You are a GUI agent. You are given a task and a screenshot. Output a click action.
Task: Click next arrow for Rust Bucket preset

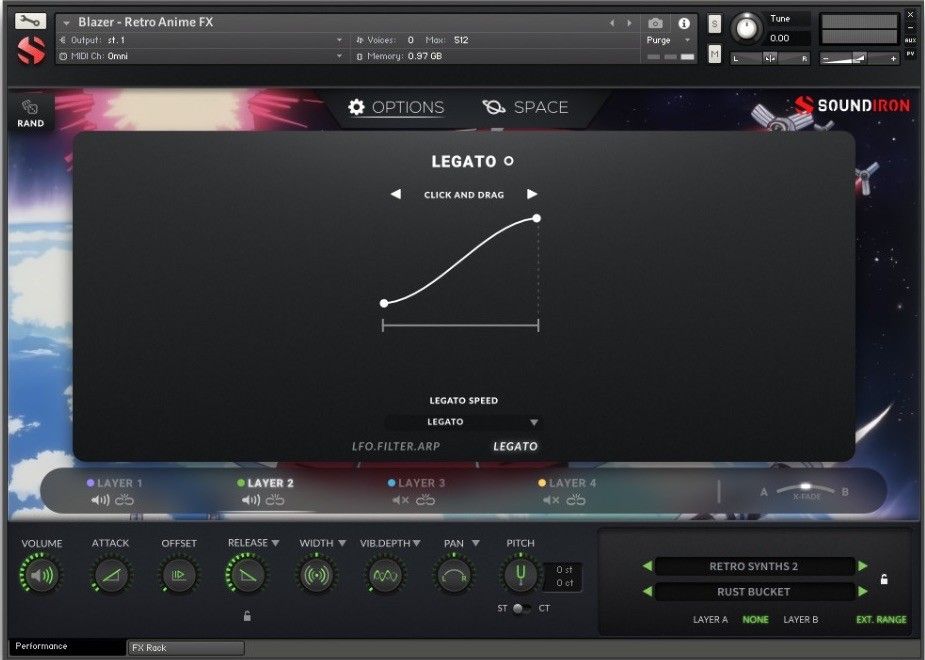[x=863, y=592]
